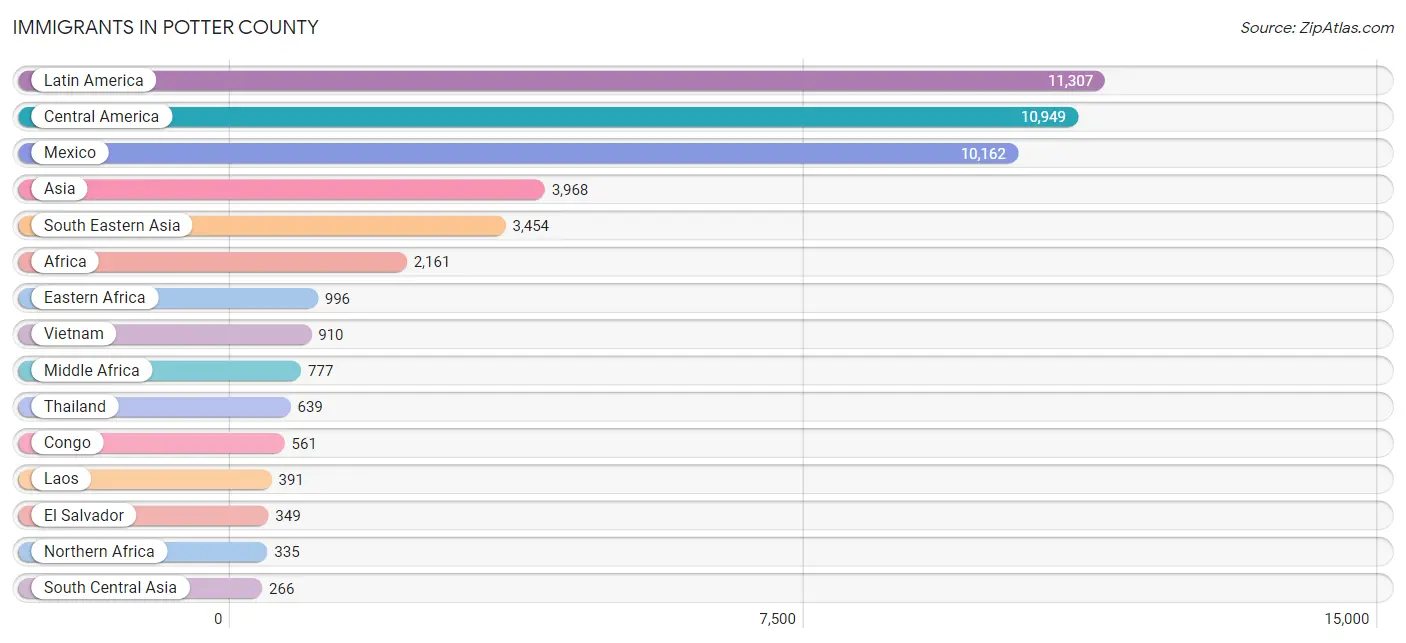Click the South Central Asia label

pos(110,588)
